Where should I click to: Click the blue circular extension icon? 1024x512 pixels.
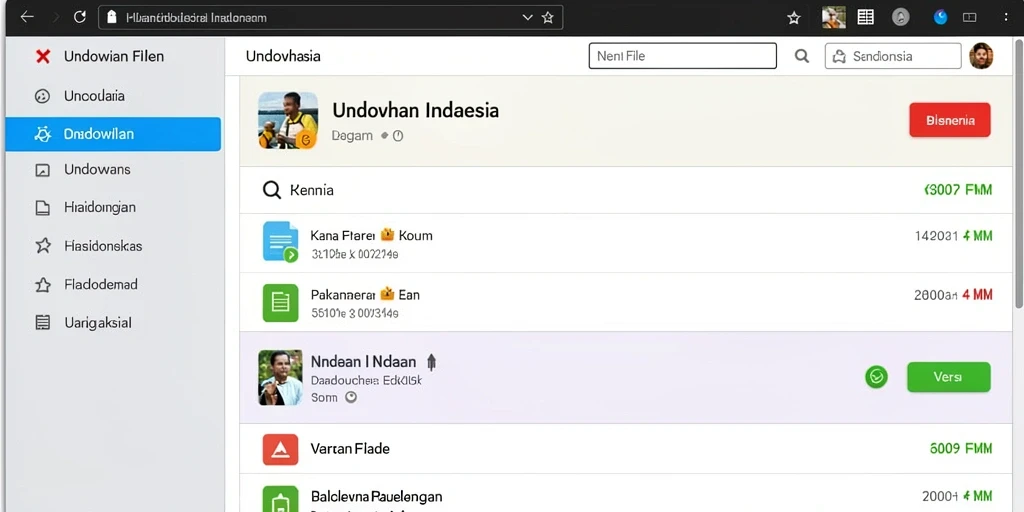(x=940, y=18)
